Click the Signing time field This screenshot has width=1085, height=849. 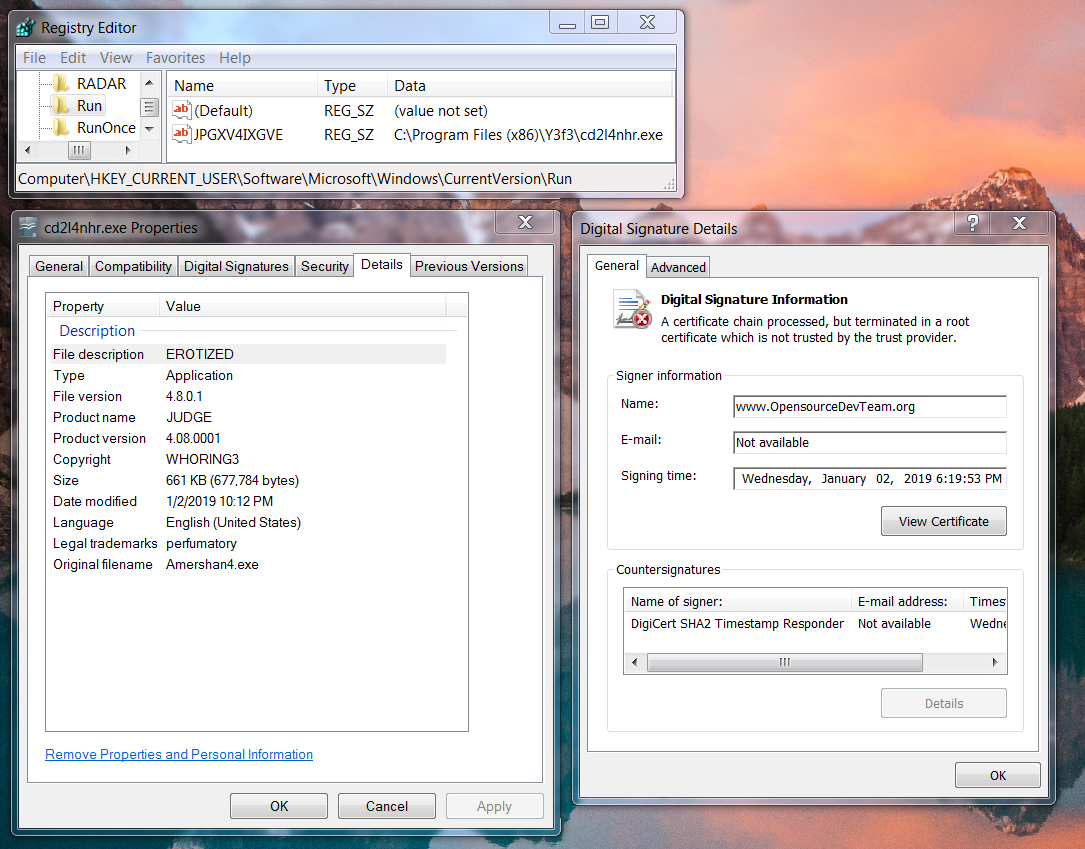coord(870,479)
